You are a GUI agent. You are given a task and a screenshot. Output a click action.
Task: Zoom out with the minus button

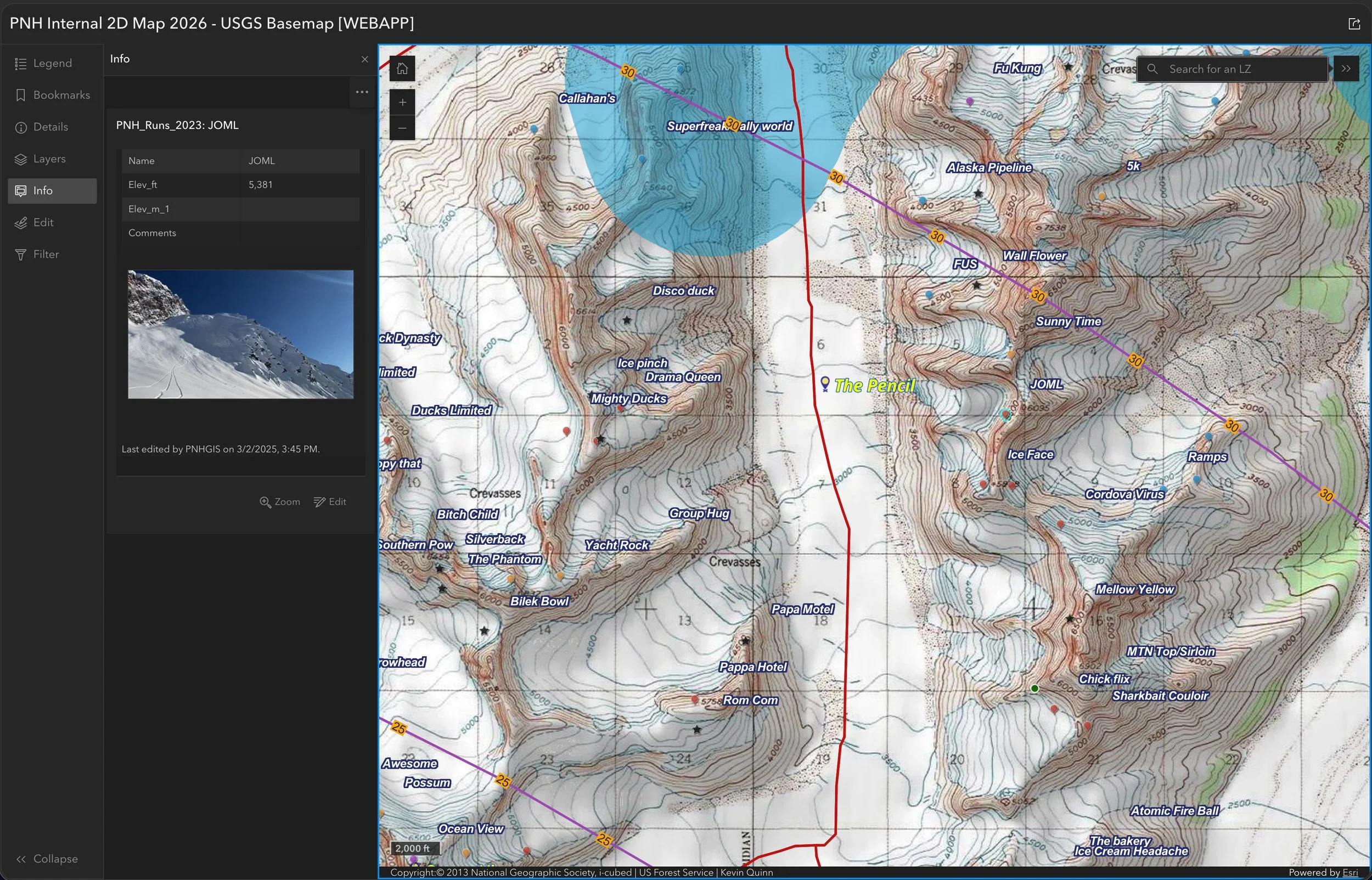pyautogui.click(x=402, y=128)
